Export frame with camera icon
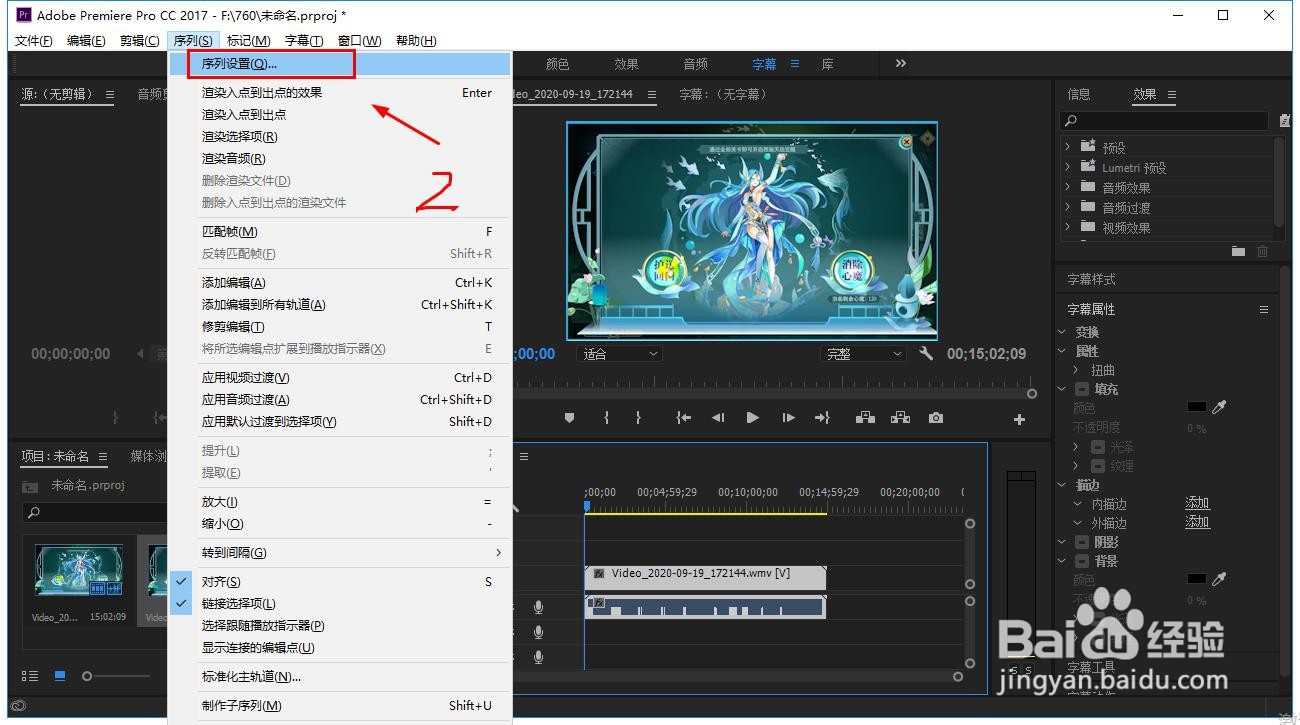Image resolution: width=1300 pixels, height=725 pixels. [935, 418]
